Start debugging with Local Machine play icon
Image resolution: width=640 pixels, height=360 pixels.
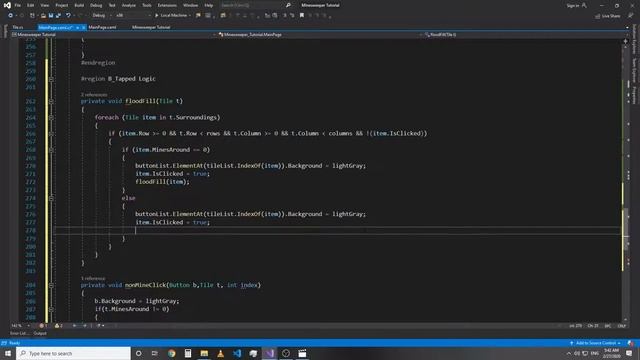(x=156, y=16)
